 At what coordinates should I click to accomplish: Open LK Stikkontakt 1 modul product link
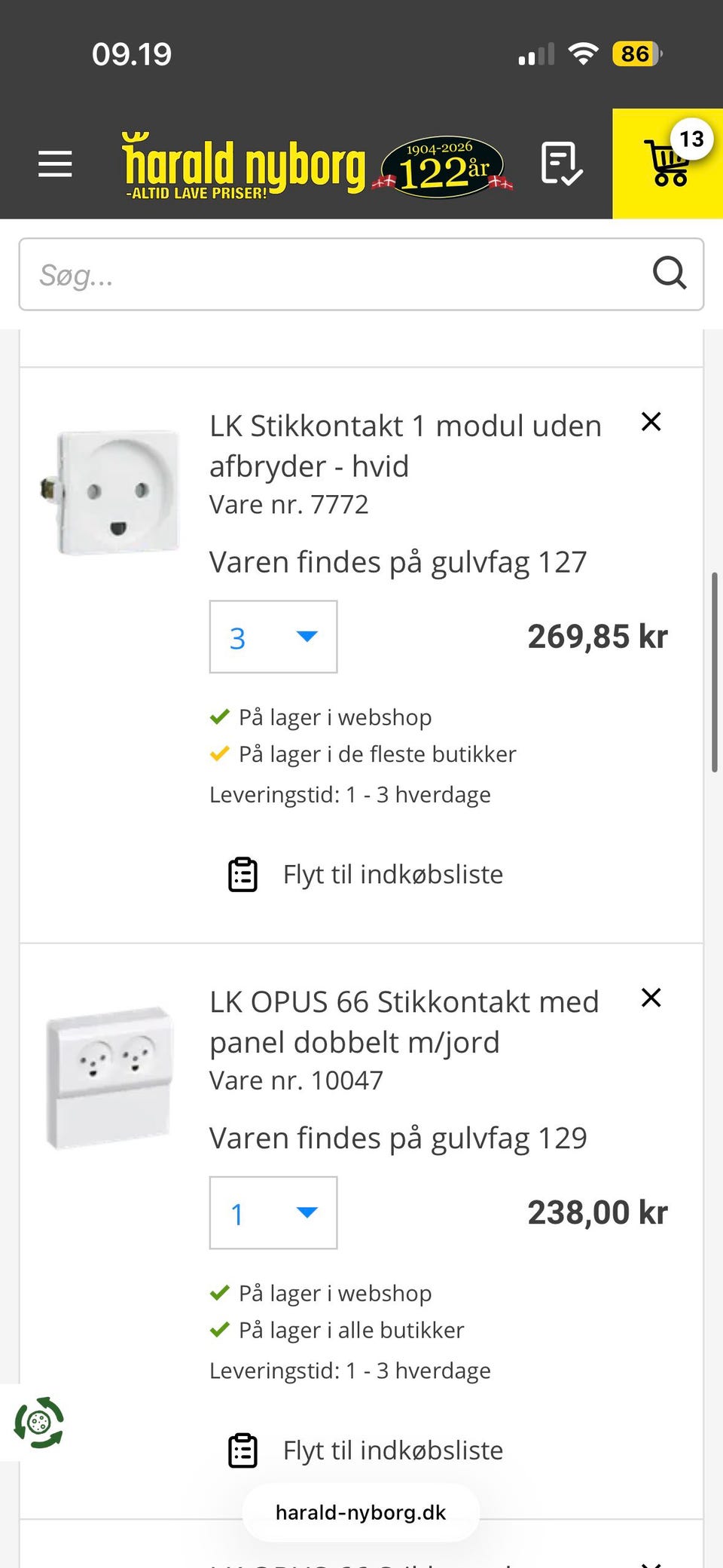pyautogui.click(x=404, y=445)
